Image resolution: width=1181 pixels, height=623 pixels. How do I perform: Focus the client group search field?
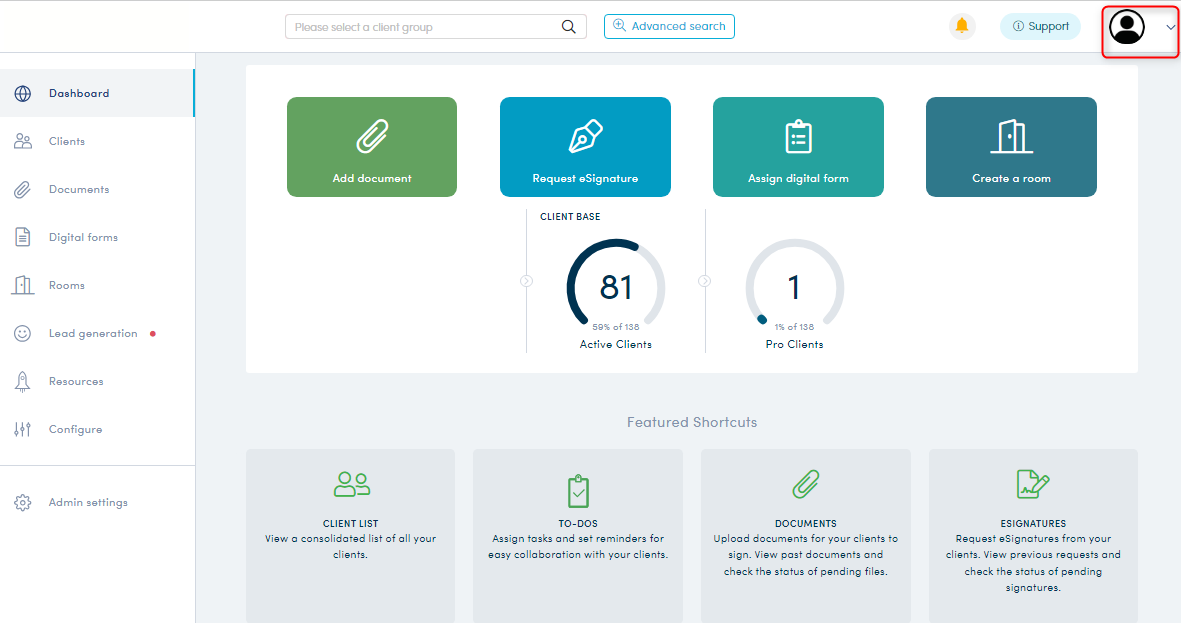pos(435,27)
